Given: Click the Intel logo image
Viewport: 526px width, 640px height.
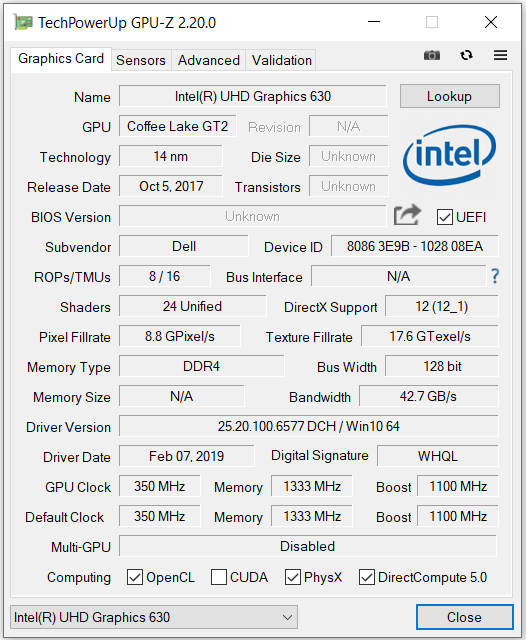Looking at the screenshot, I should click(449, 156).
